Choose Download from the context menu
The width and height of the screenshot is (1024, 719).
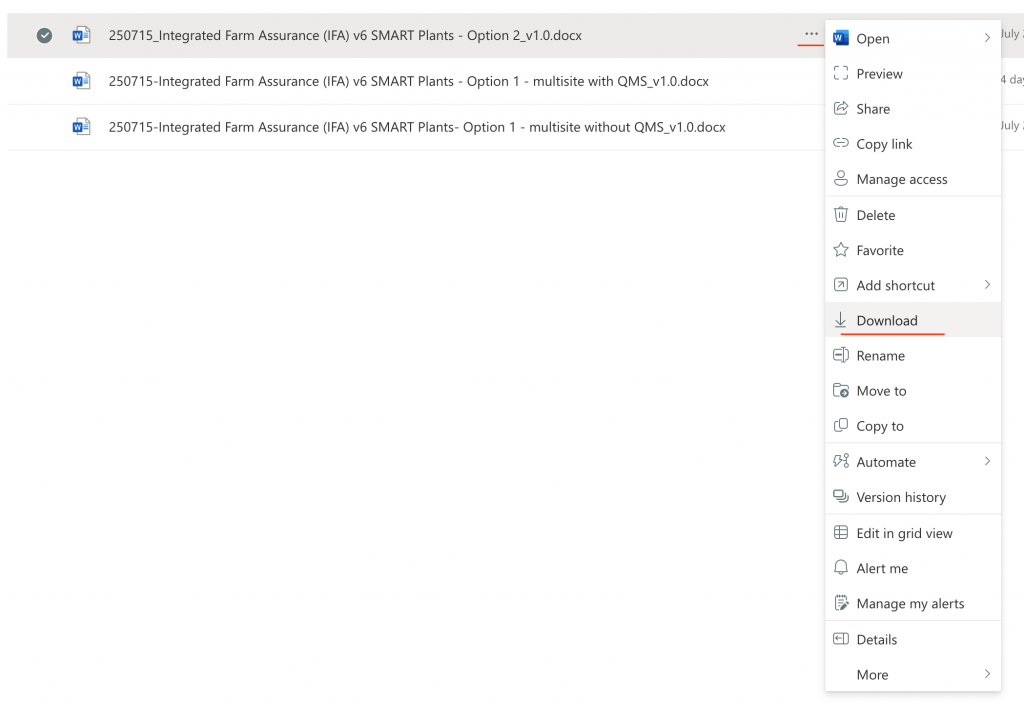click(x=886, y=321)
